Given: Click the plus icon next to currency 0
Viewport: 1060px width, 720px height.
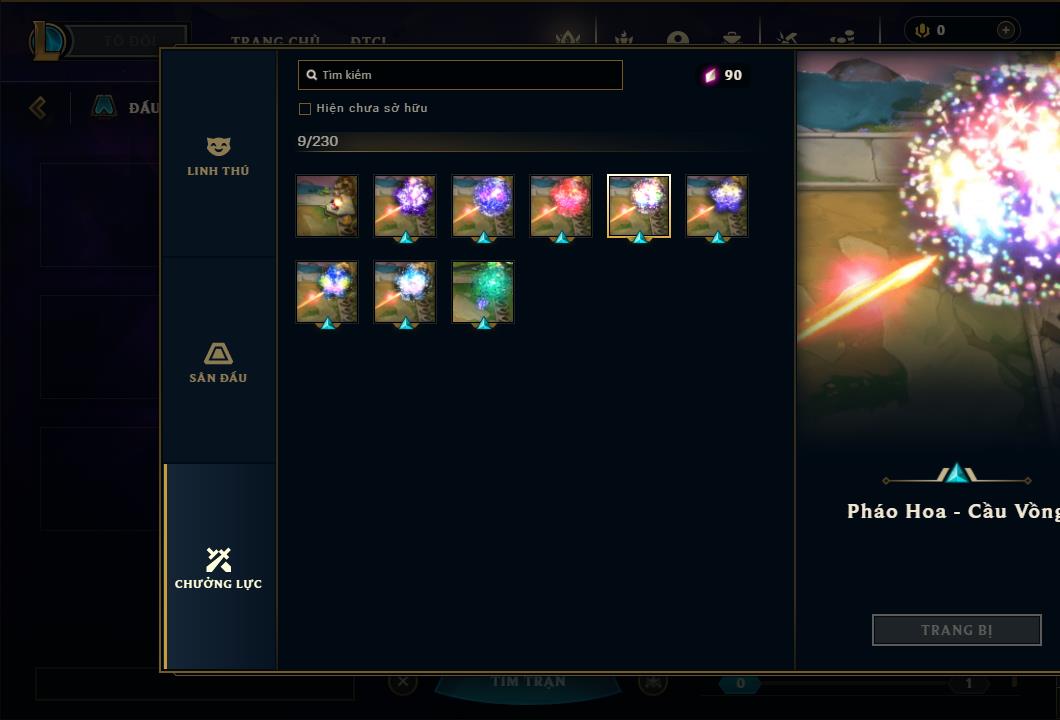Looking at the screenshot, I should tap(1006, 30).
